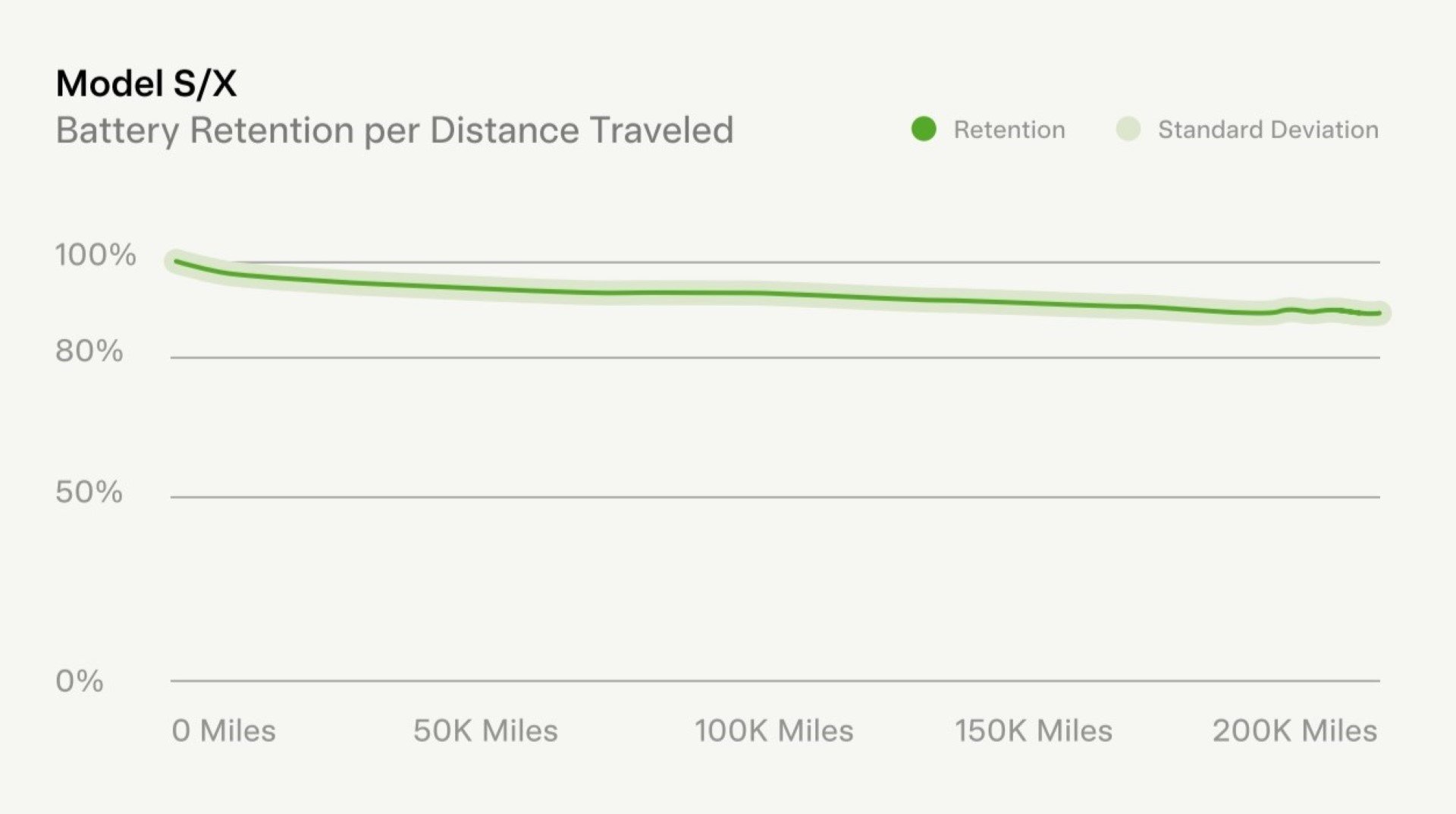Click the Retention legend label
The width and height of the screenshot is (1456, 814).
tap(1009, 130)
